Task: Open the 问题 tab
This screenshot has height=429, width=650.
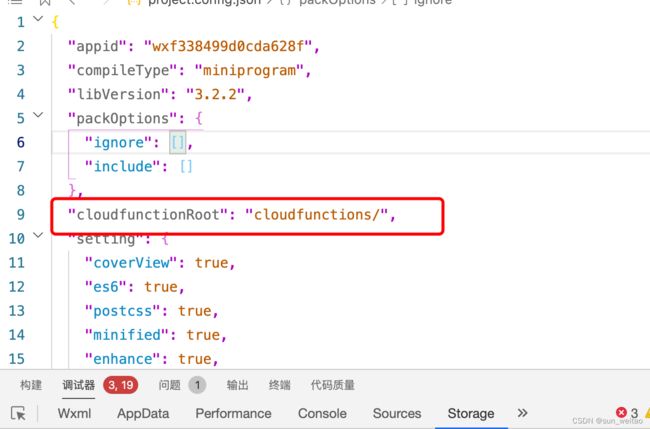Action: tap(169, 385)
